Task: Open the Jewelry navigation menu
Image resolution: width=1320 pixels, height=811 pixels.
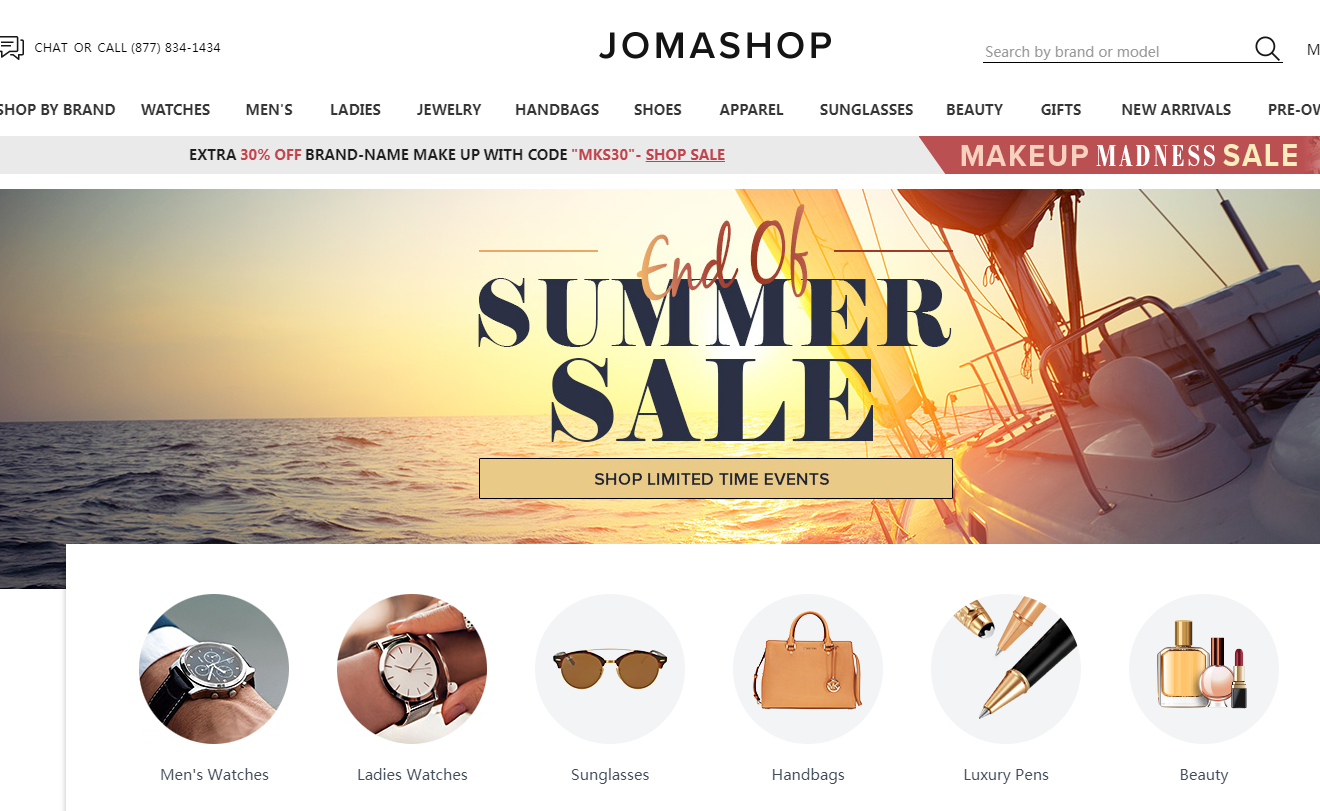Action: pyautogui.click(x=449, y=110)
